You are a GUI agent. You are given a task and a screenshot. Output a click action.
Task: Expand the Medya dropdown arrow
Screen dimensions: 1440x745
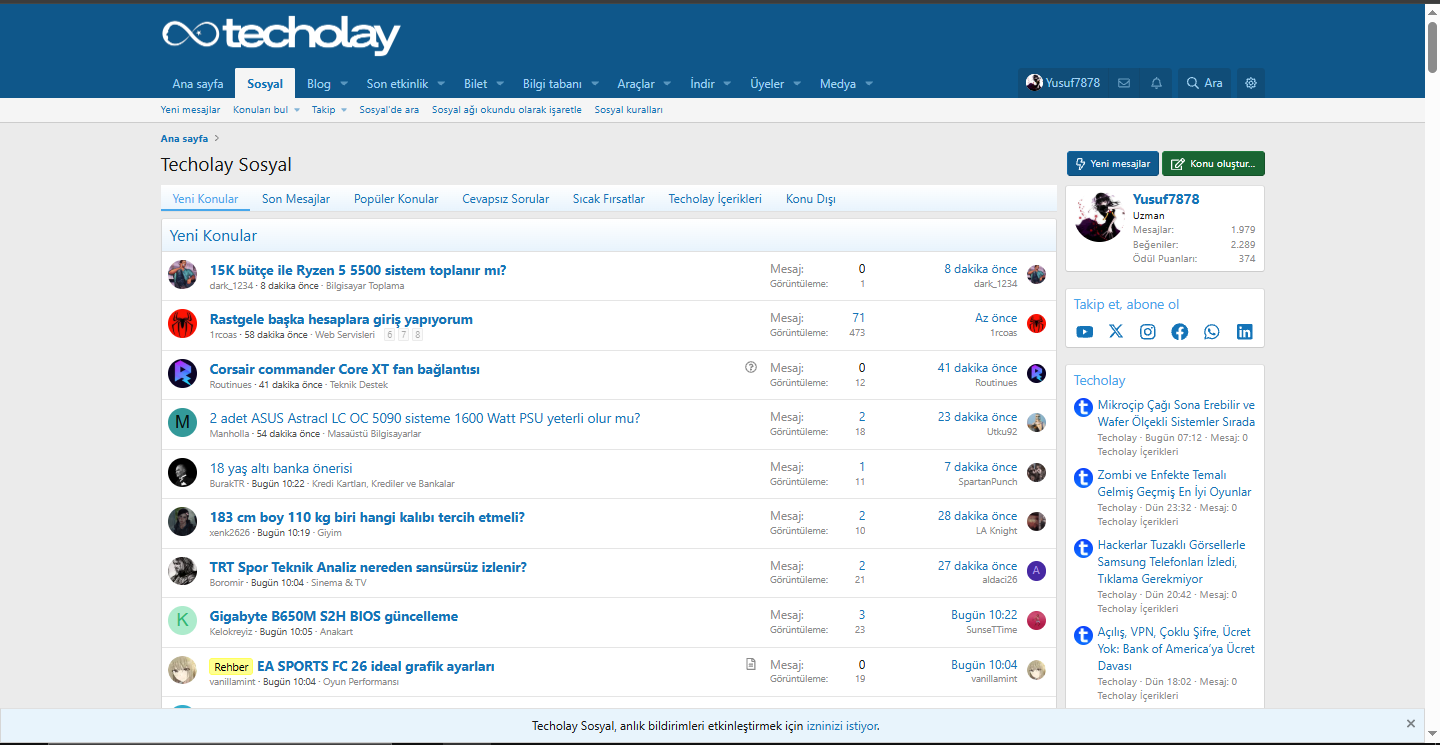[x=869, y=83]
